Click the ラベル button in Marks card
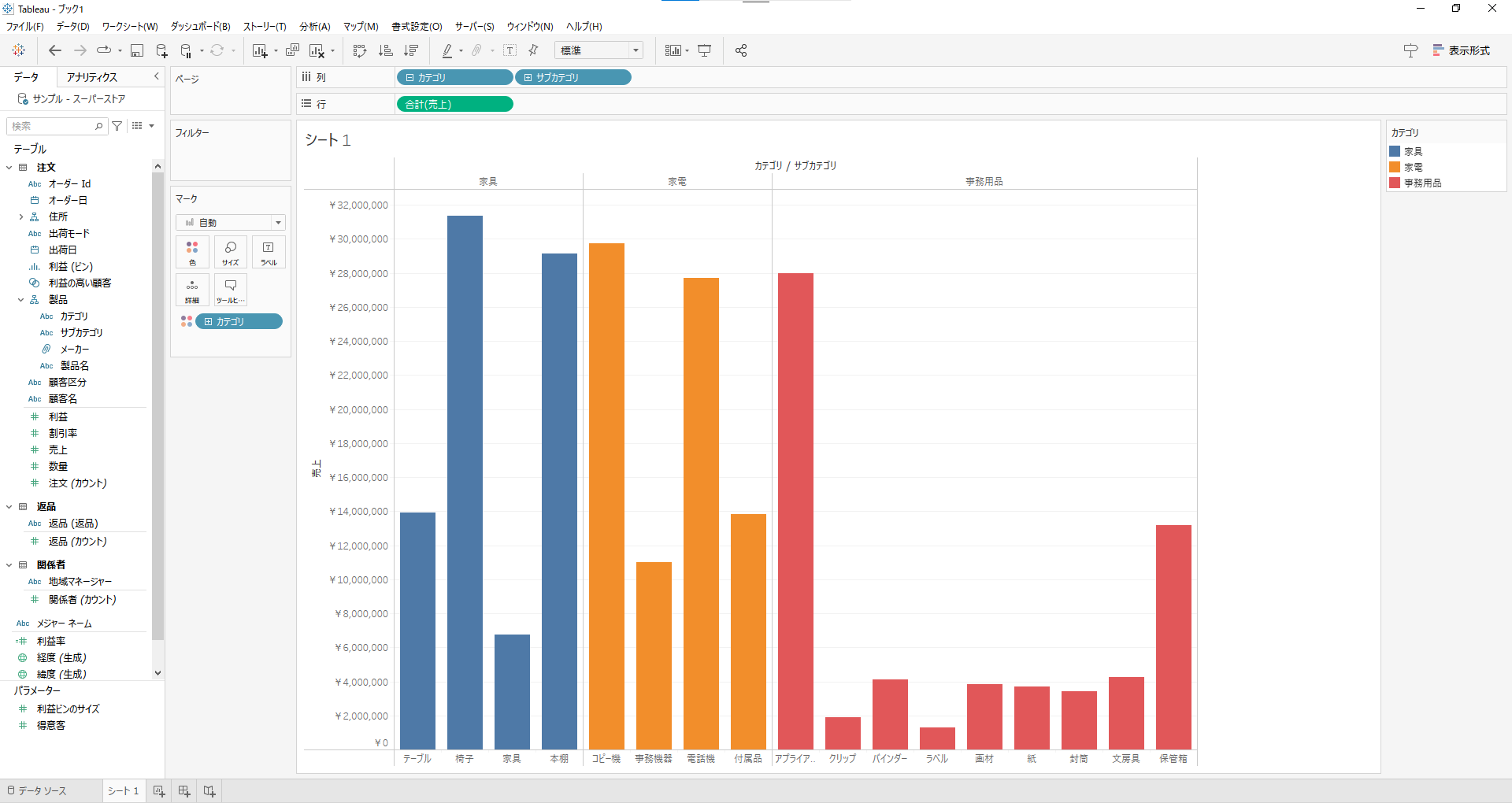The image size is (1512, 803). [269, 253]
